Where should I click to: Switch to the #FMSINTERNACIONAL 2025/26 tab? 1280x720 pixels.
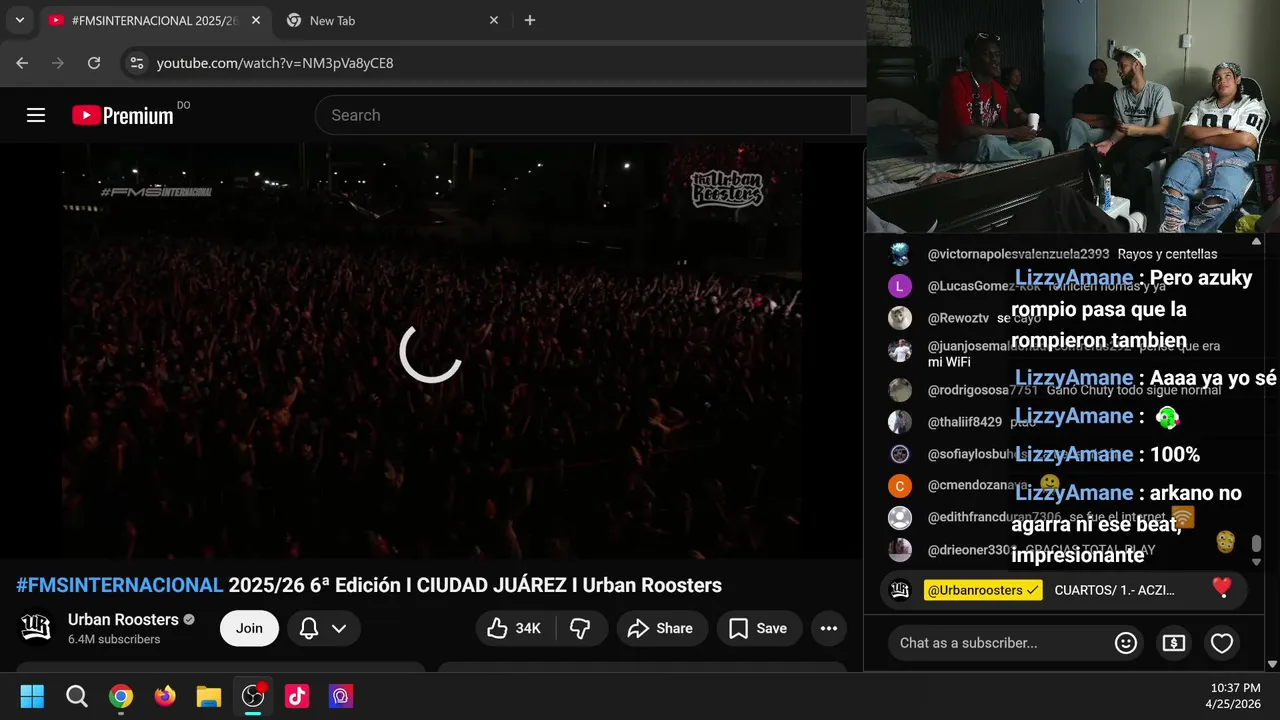click(x=155, y=20)
